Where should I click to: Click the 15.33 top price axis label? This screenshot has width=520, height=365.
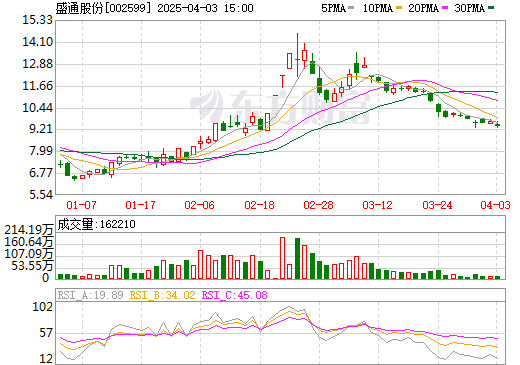point(37,20)
